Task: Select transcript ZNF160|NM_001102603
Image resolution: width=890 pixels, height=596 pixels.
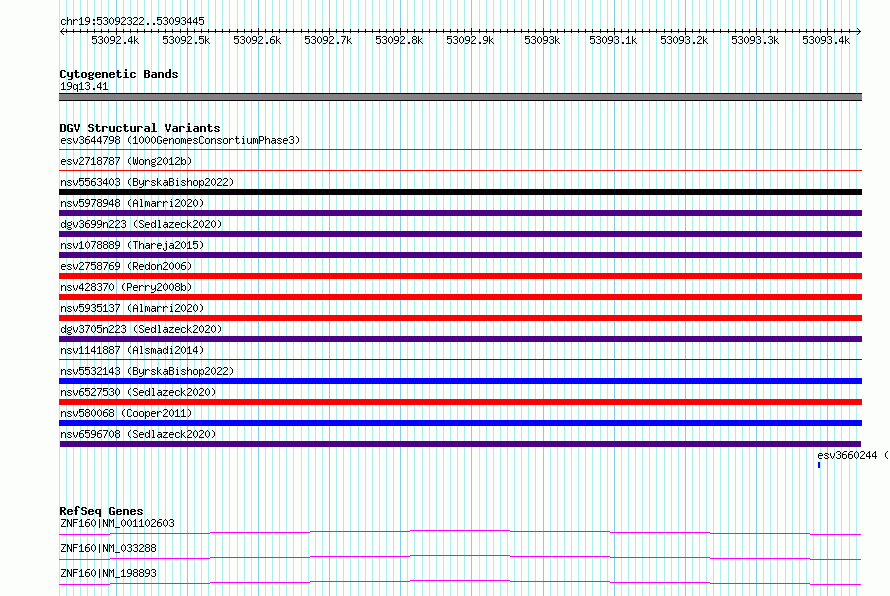Action: tap(117, 523)
